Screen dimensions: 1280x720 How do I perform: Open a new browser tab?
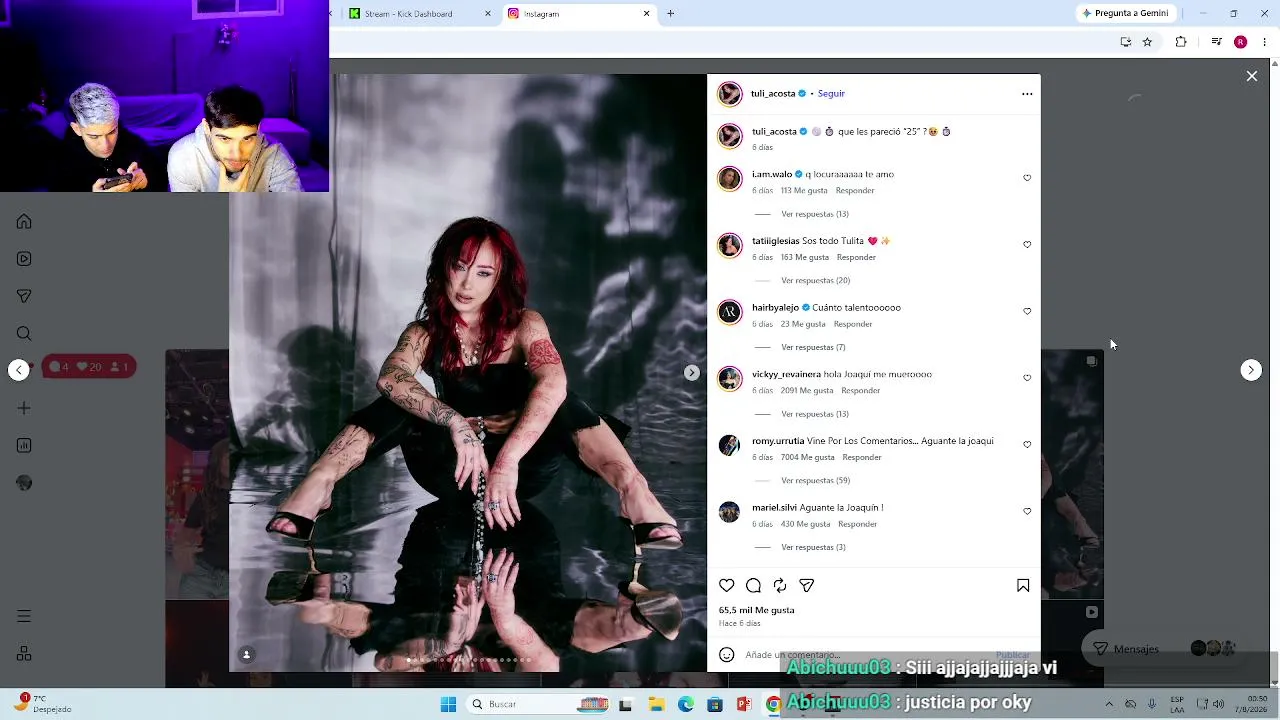click(671, 14)
